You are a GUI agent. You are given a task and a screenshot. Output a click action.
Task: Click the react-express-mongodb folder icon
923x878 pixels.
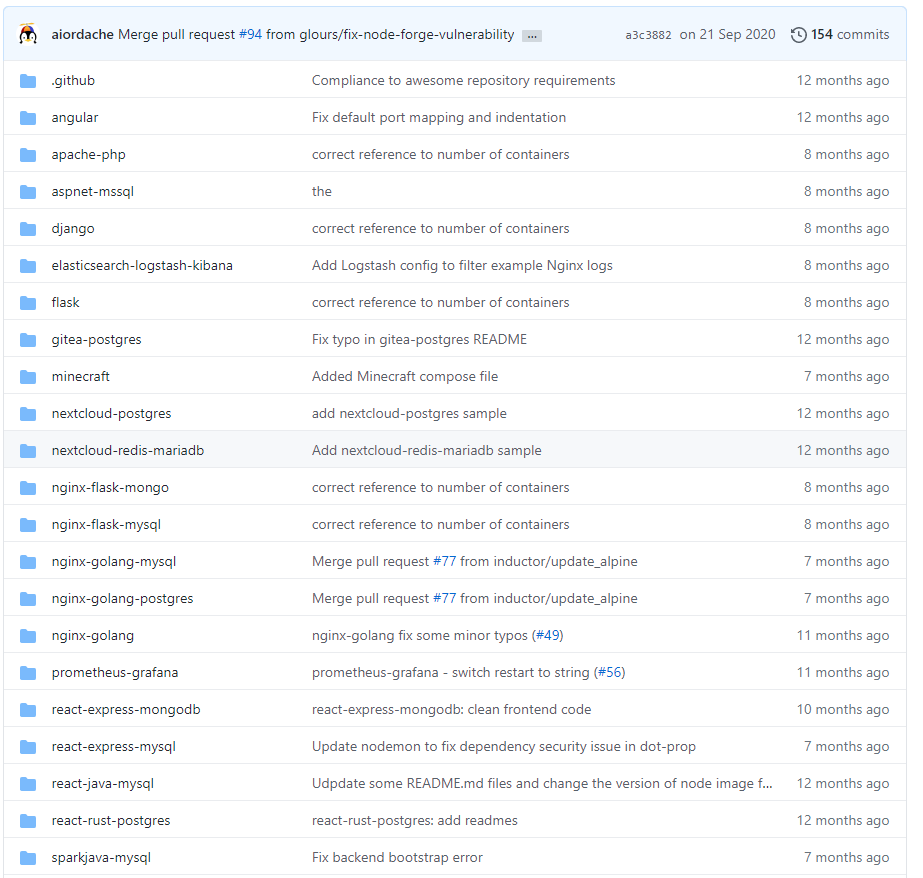coord(28,710)
